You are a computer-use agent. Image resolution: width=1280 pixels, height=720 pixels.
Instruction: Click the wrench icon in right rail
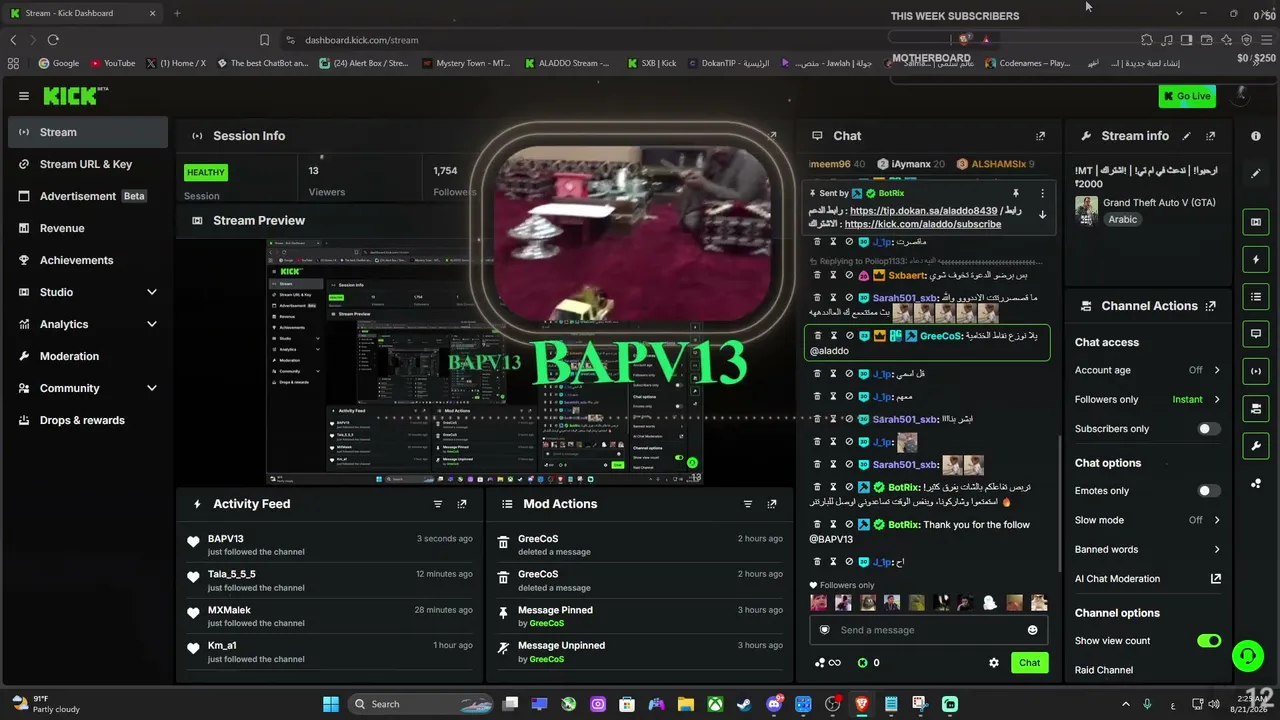[1256, 445]
